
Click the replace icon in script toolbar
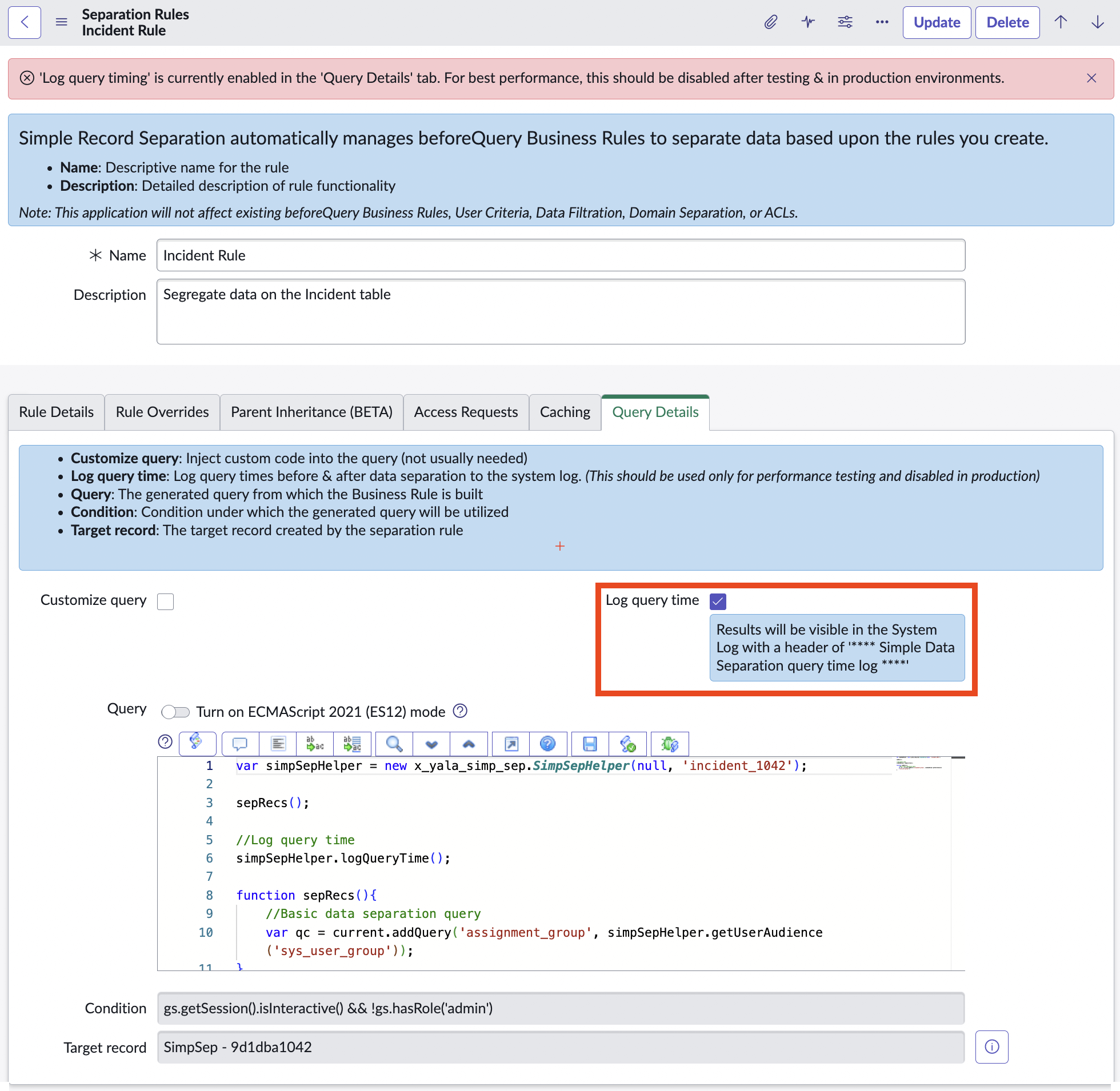coord(315,744)
